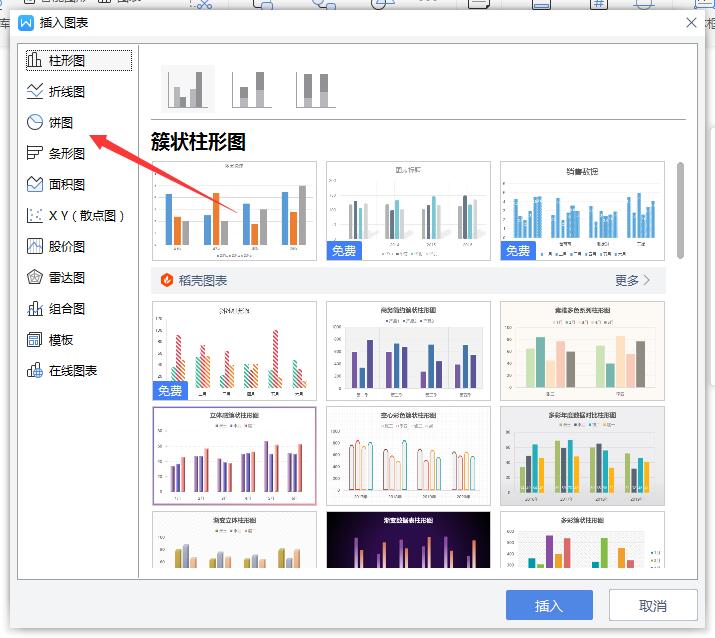Click the 取消 button
This screenshot has height=638, width=715.
653,605
